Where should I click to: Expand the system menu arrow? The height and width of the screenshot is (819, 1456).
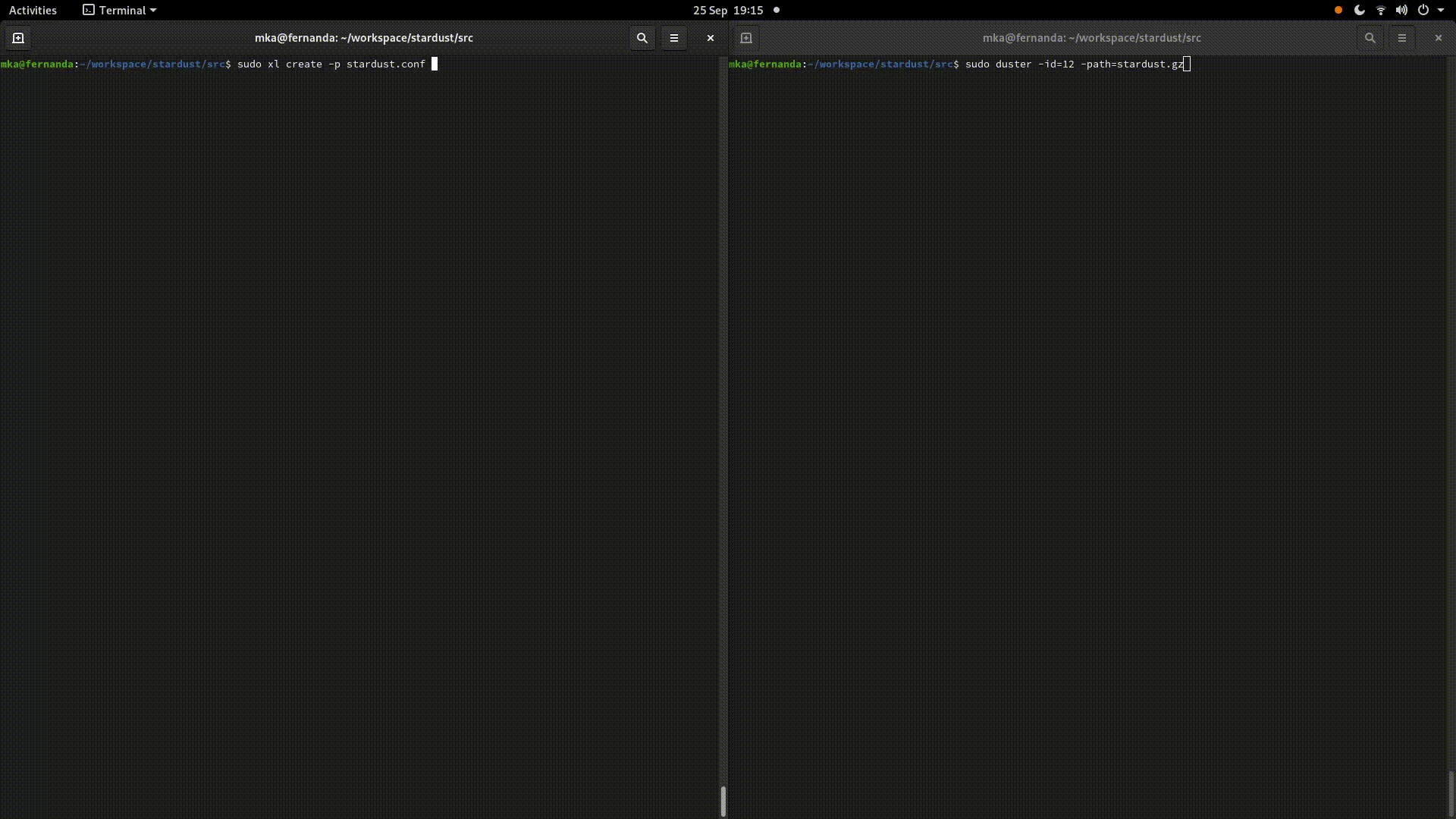tap(1441, 11)
